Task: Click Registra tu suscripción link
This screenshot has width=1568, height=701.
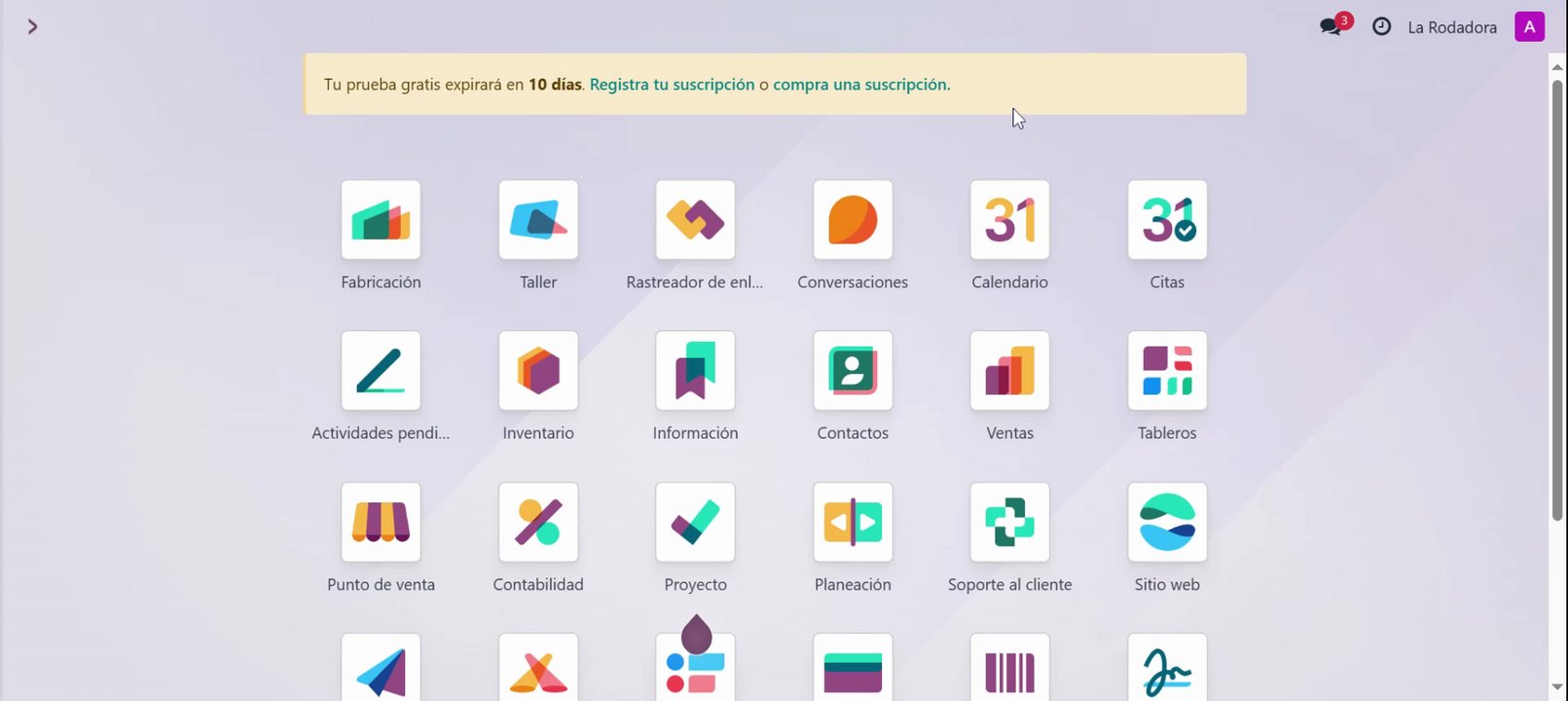Action: (x=672, y=85)
